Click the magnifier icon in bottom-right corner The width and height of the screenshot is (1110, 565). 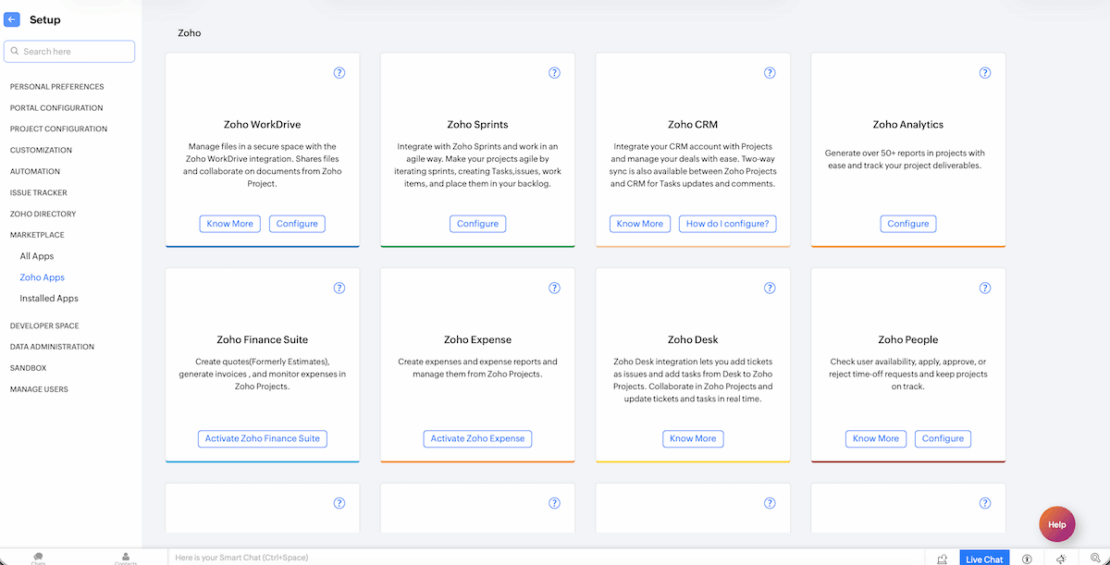[x=1095, y=559]
